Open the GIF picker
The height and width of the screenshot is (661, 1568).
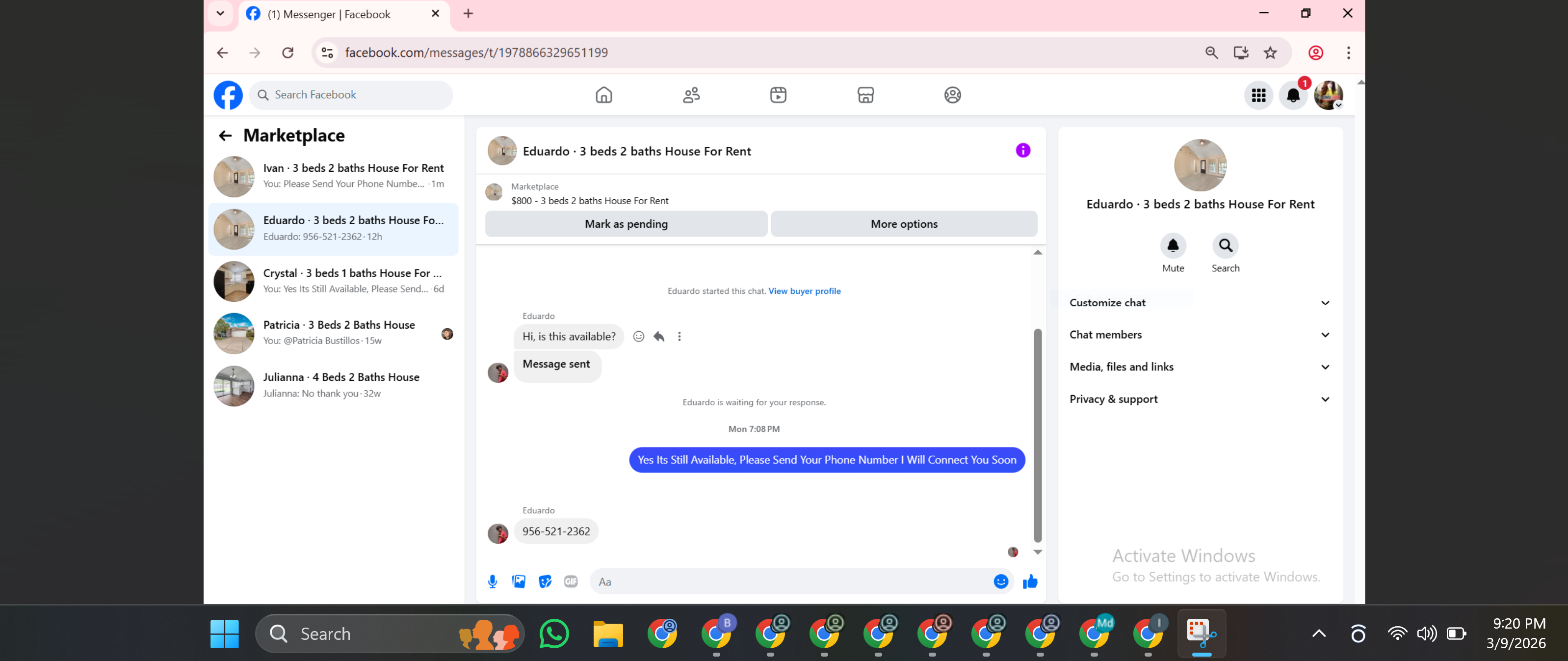(571, 582)
